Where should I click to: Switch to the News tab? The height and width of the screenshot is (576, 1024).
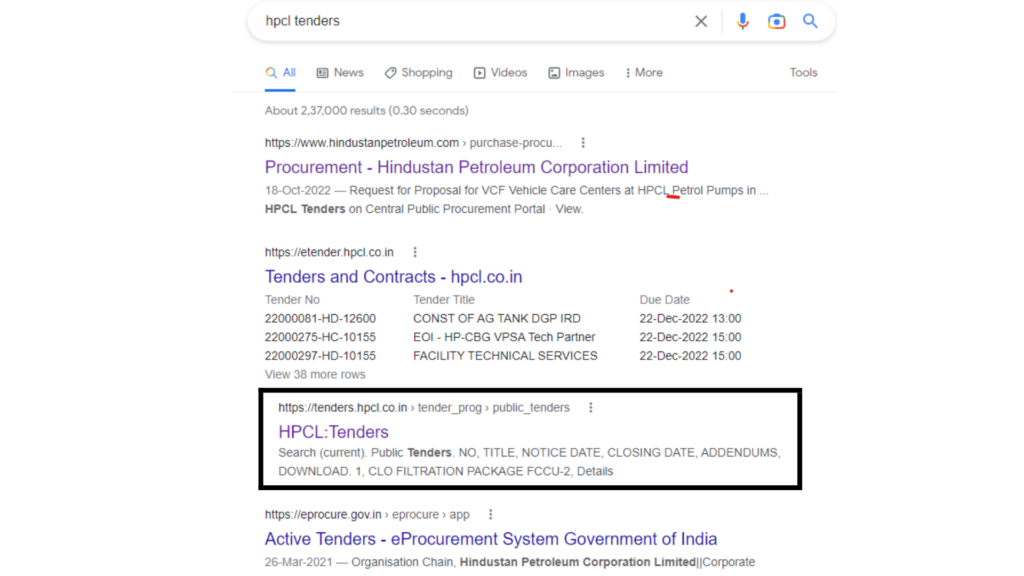click(x=340, y=73)
